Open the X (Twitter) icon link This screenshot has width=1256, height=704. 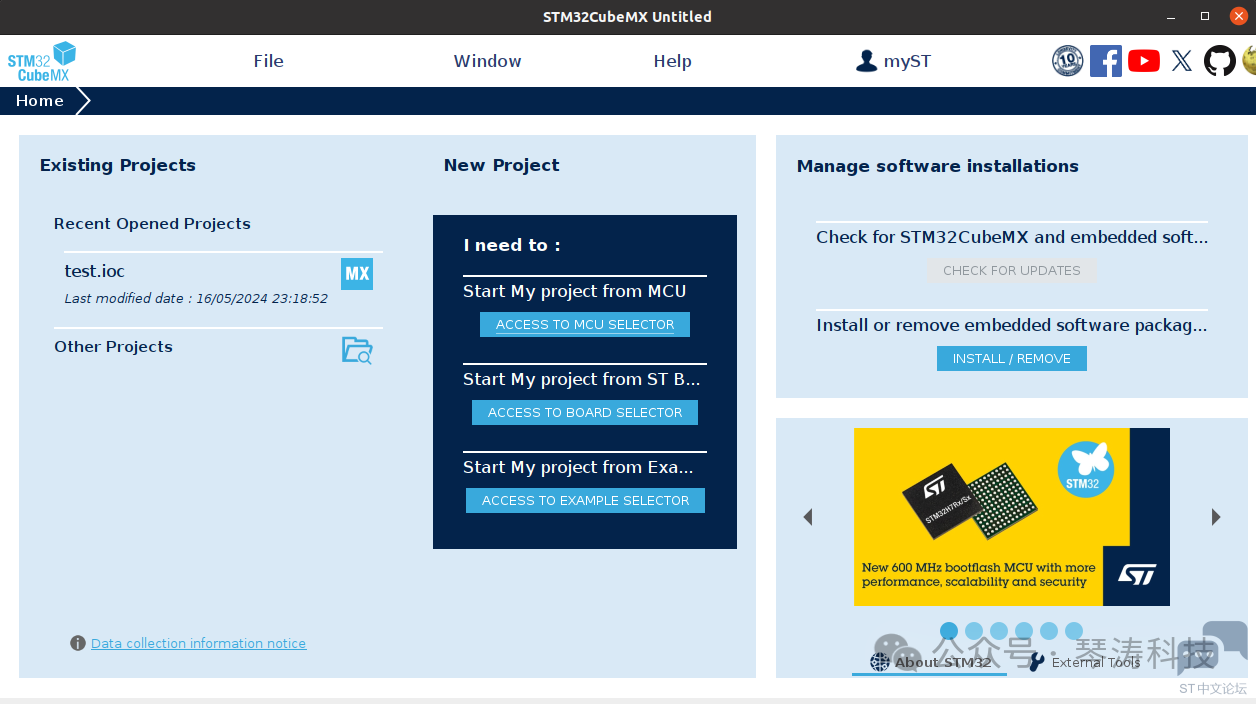point(1181,61)
